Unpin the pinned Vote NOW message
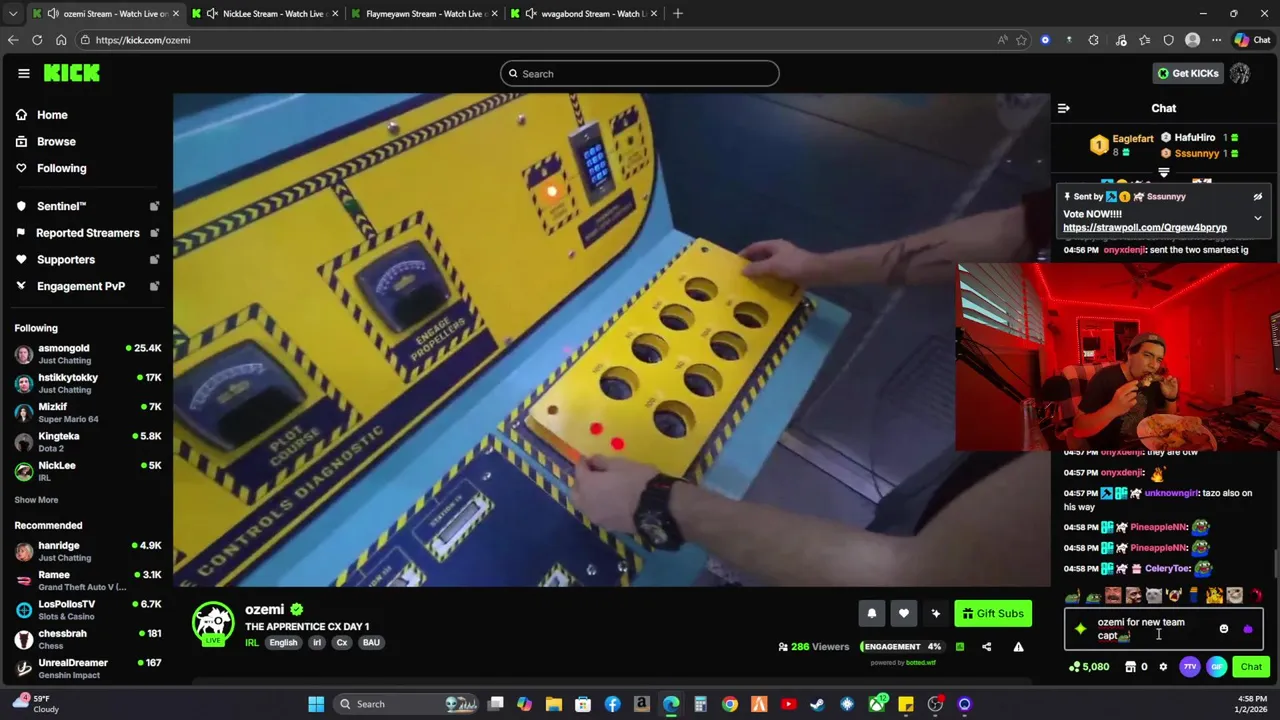Screen dimensions: 1280x720 pos(1258,197)
